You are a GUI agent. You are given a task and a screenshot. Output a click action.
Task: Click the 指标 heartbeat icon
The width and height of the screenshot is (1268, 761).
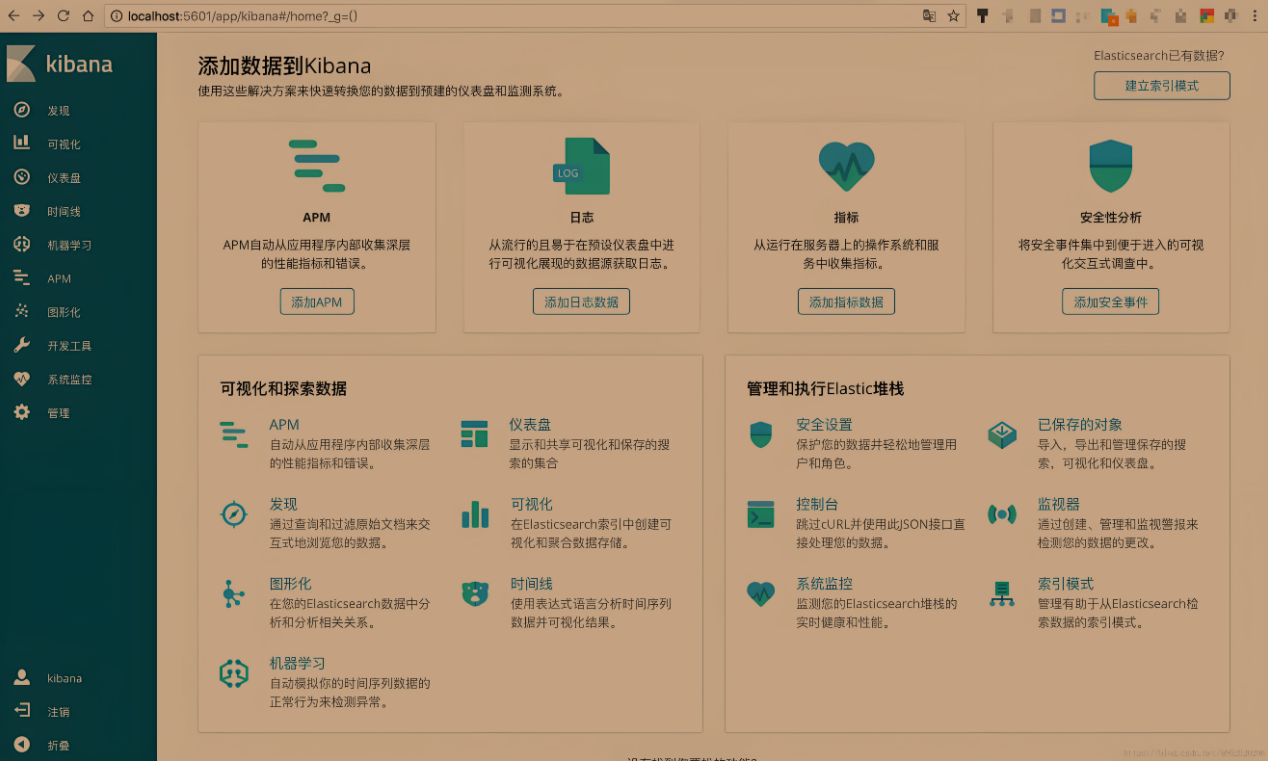(x=846, y=166)
